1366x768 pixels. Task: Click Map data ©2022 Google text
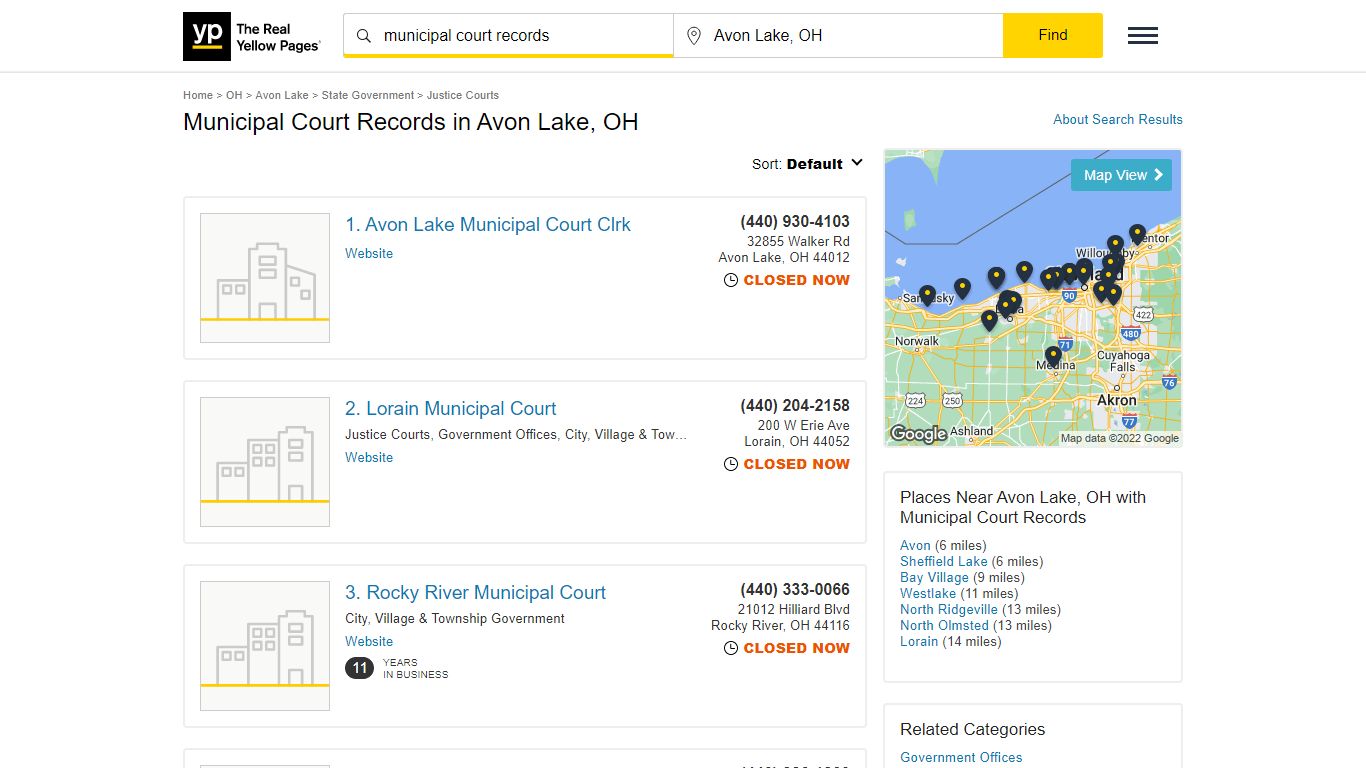click(x=1120, y=438)
